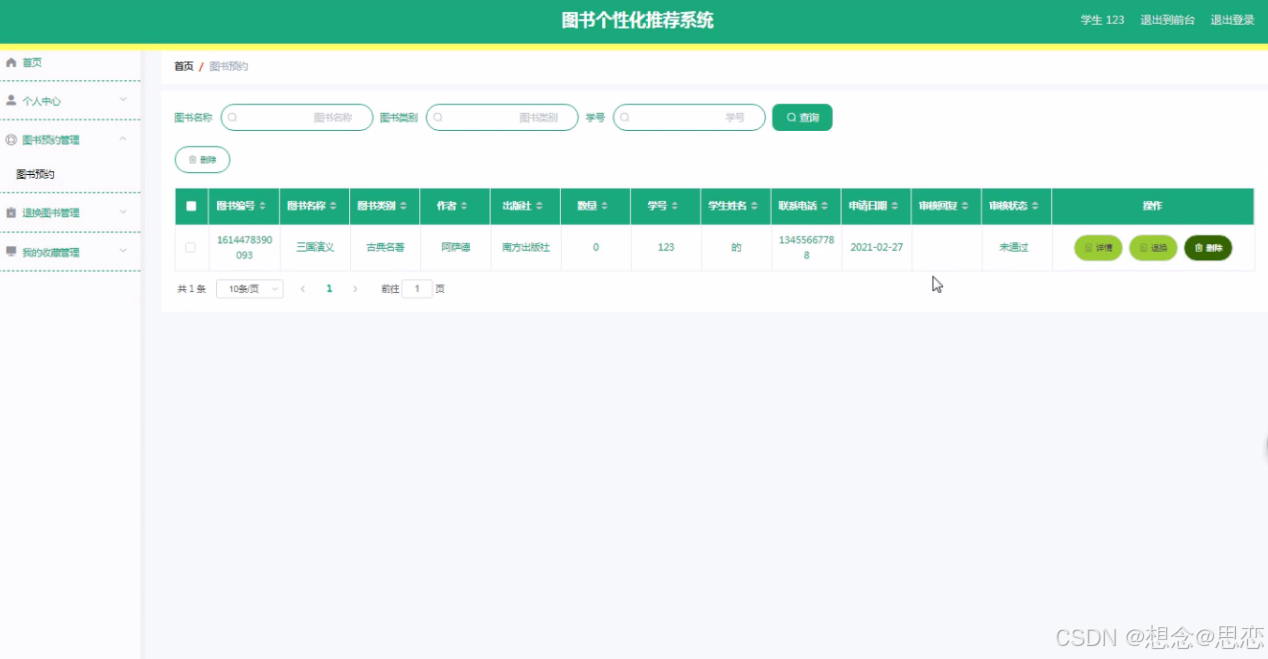Viewport: 1268px width, 659px height.
Task: Select all rows via header checkbox
Action: coord(191,206)
